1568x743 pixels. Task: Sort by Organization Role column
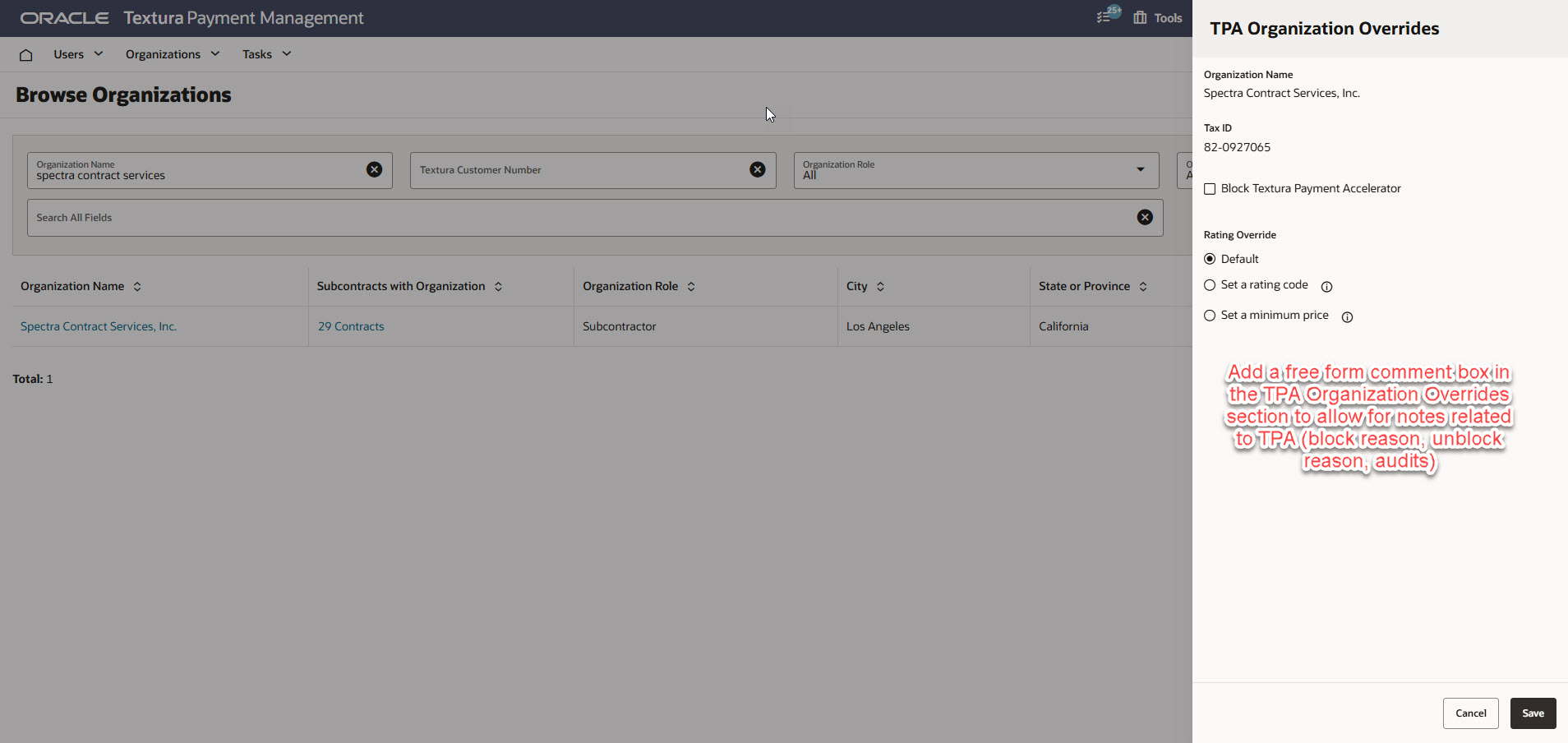691,287
